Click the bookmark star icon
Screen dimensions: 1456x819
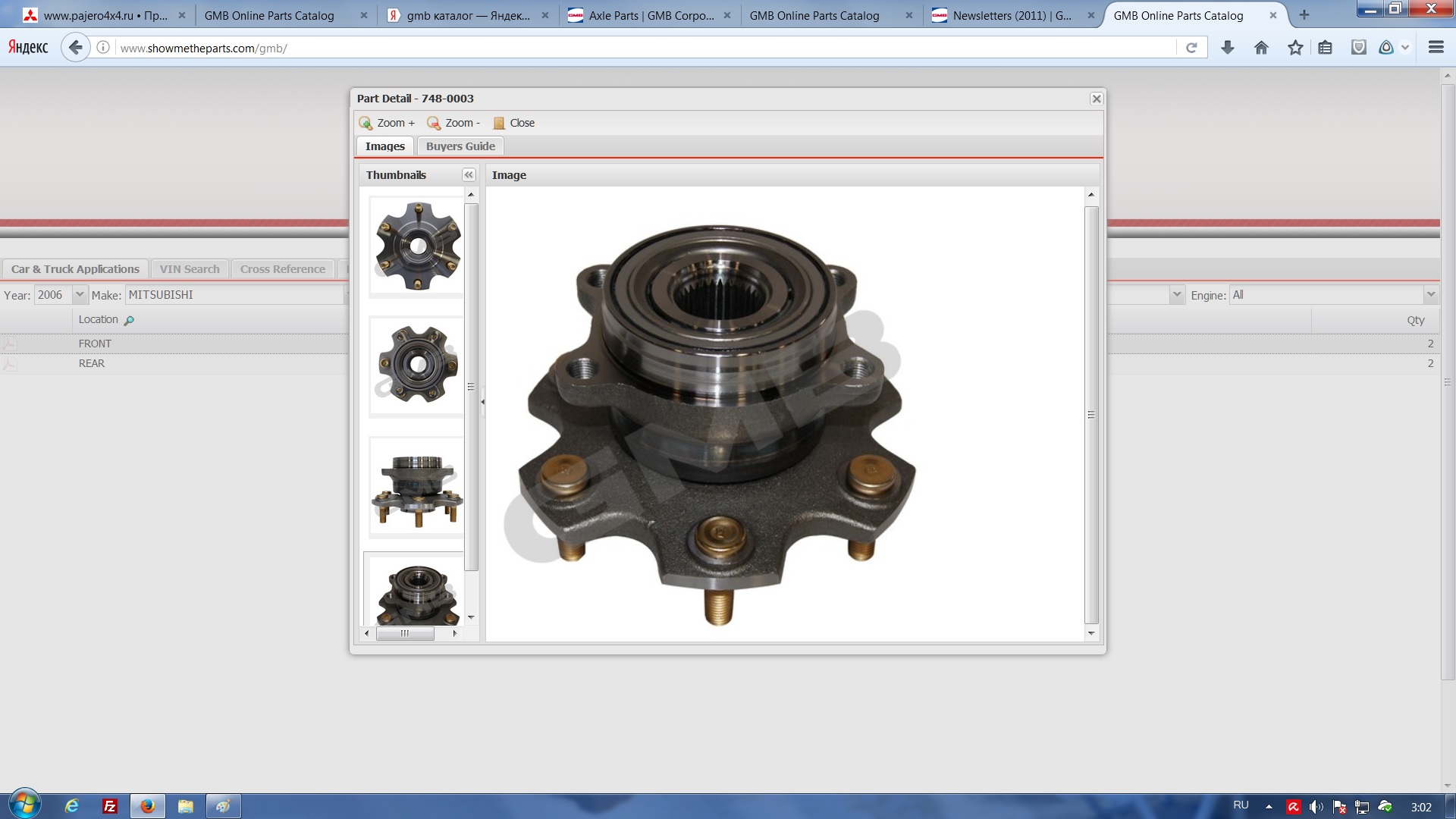(1295, 48)
